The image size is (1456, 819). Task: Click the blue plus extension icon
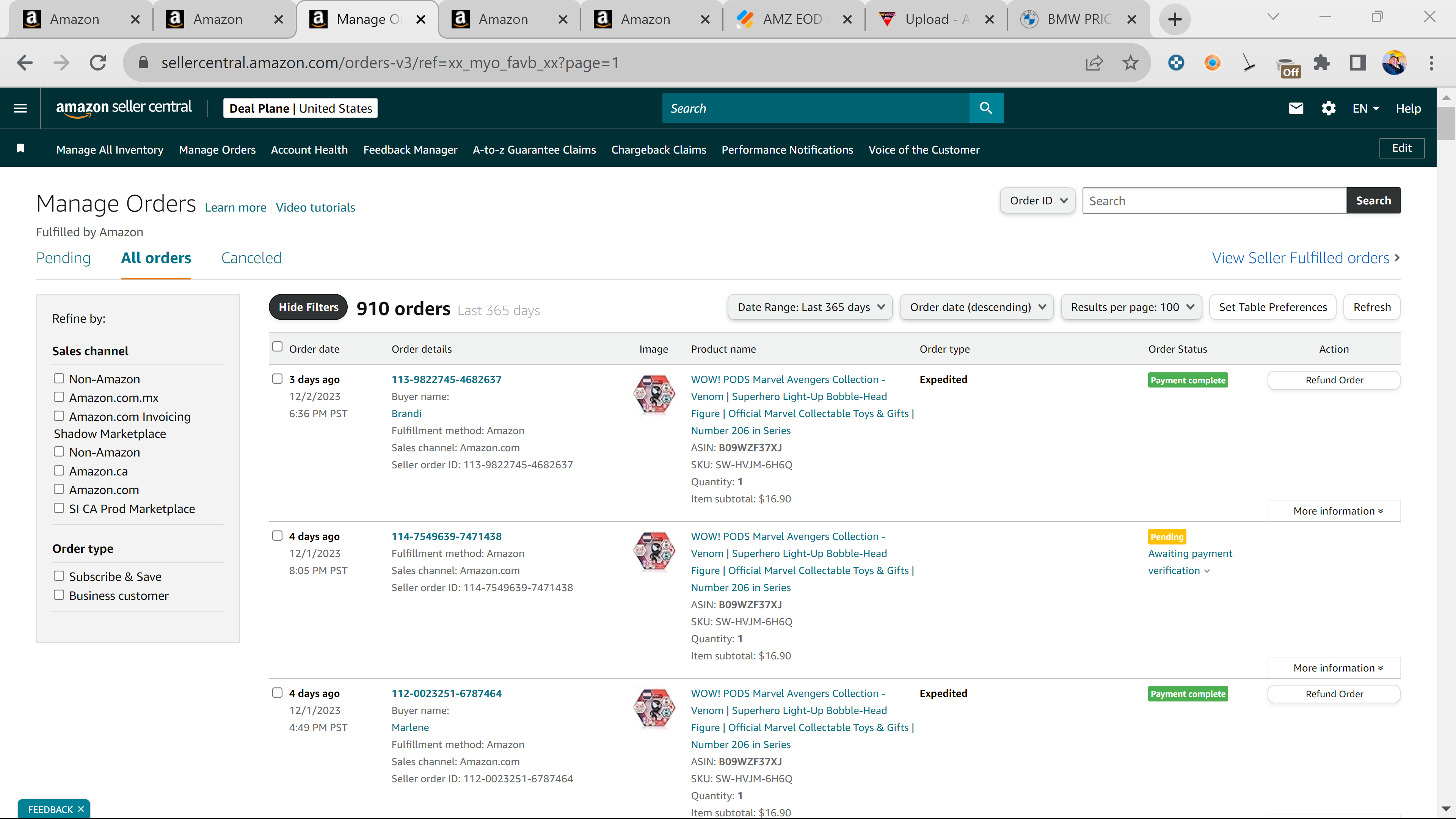pos(1176,62)
